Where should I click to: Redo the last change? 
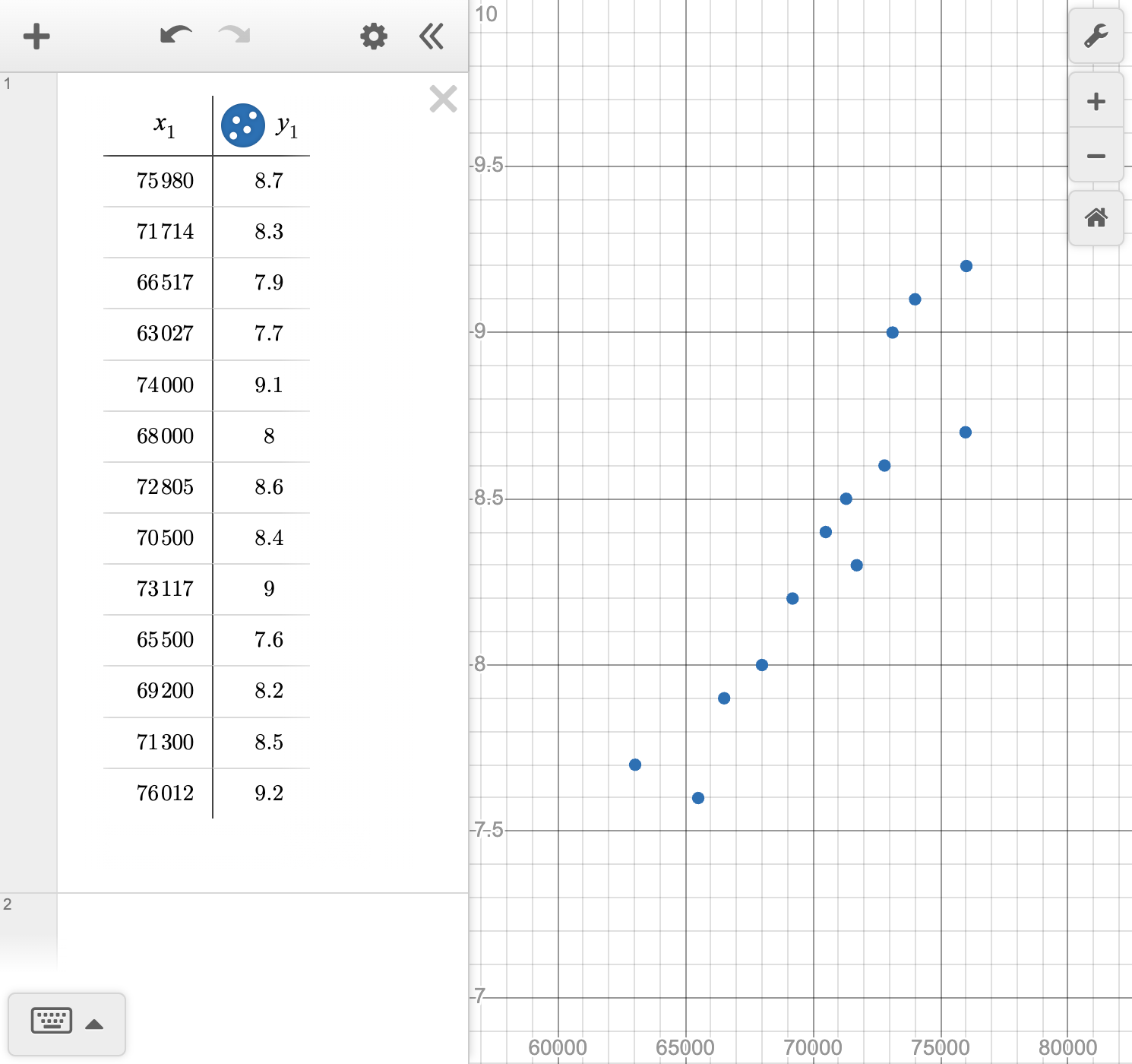click(233, 36)
